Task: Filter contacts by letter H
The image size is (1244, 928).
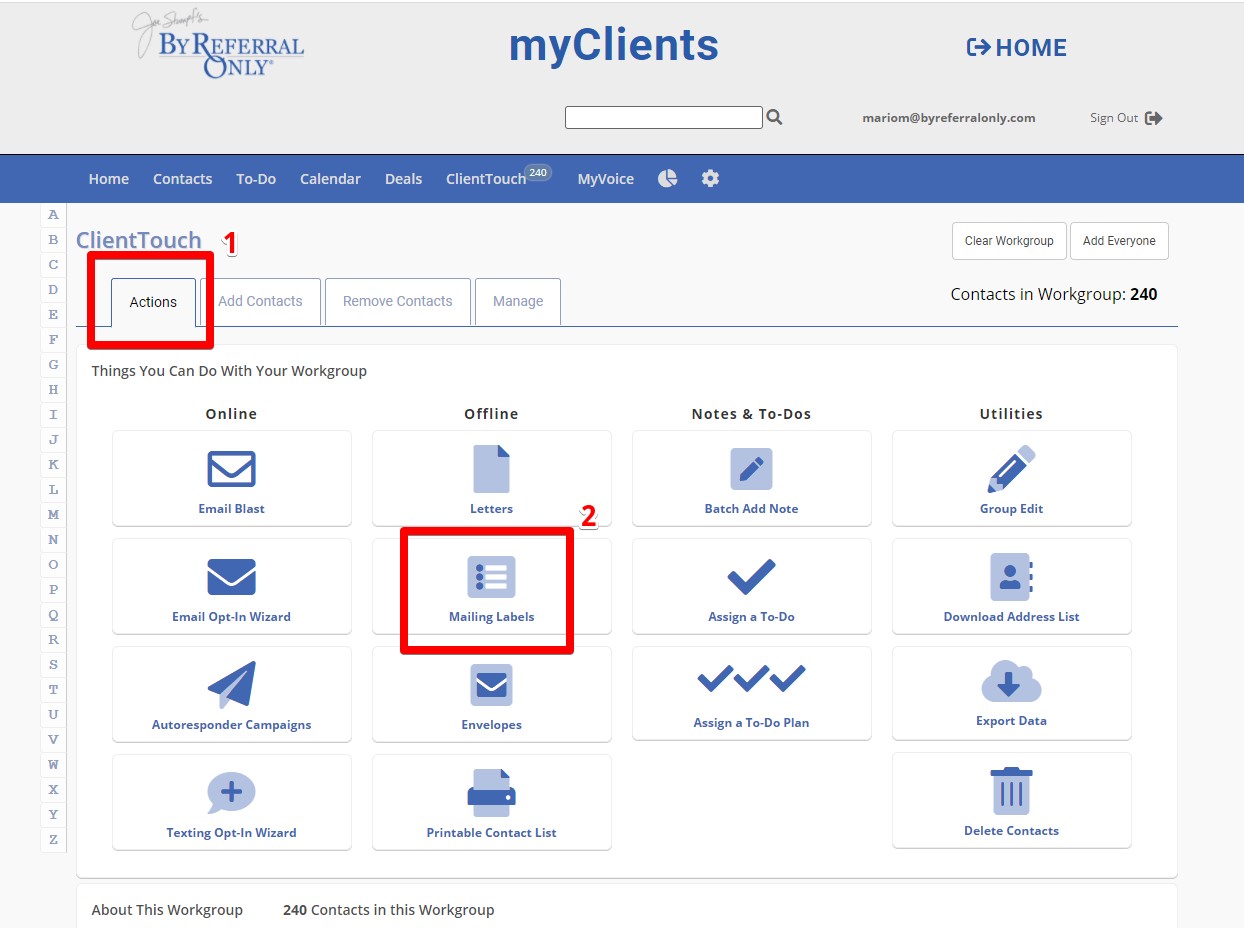Action: point(54,390)
